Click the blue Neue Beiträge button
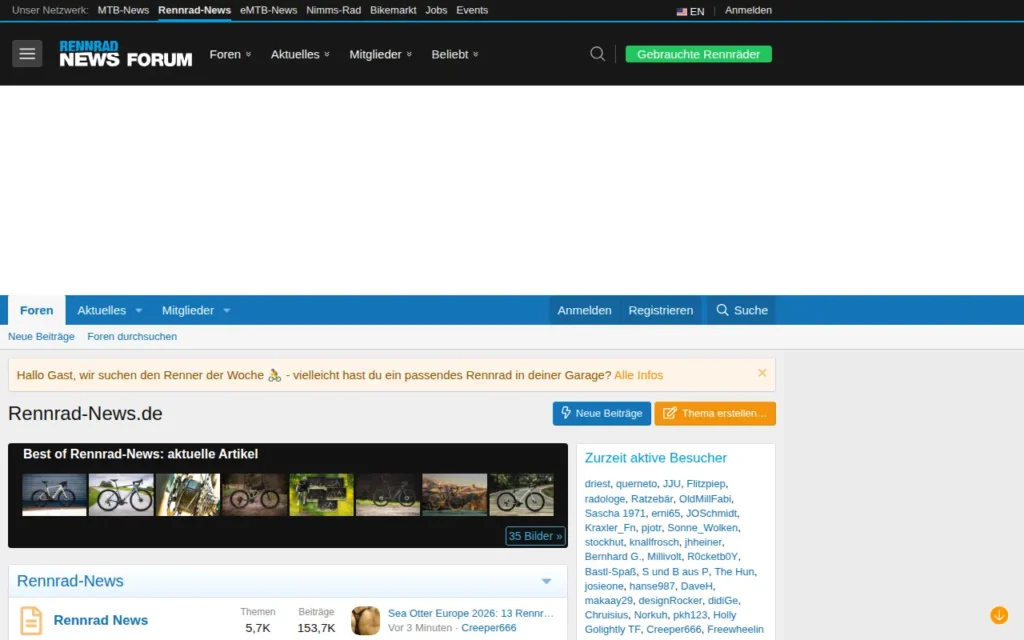Viewport: 1024px width, 640px height. point(601,413)
